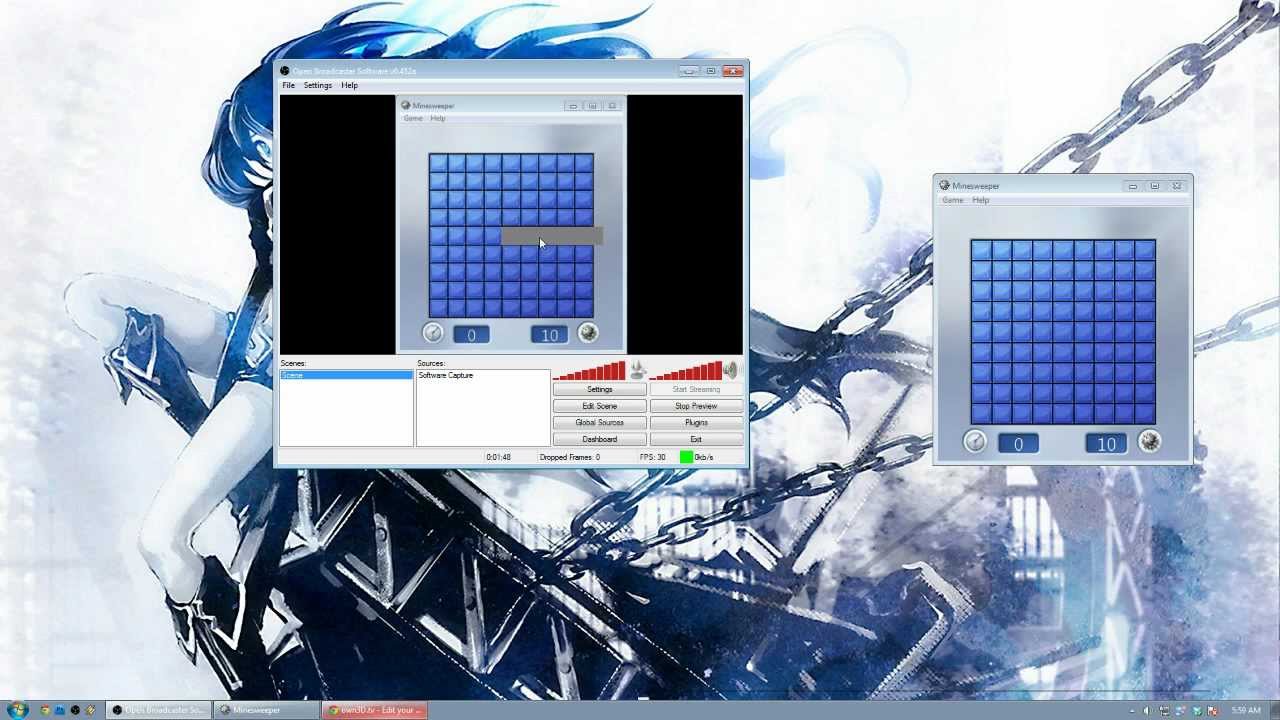Click the mine counter showing 10 in Minesweeper
Screen dimensions: 1280x720
[1106, 443]
